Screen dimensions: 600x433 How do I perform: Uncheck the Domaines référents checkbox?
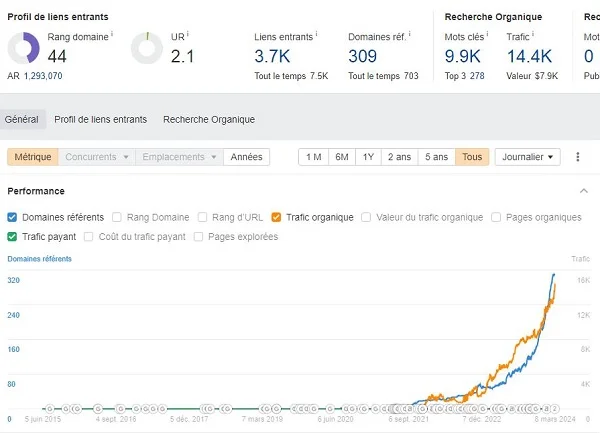[12, 217]
